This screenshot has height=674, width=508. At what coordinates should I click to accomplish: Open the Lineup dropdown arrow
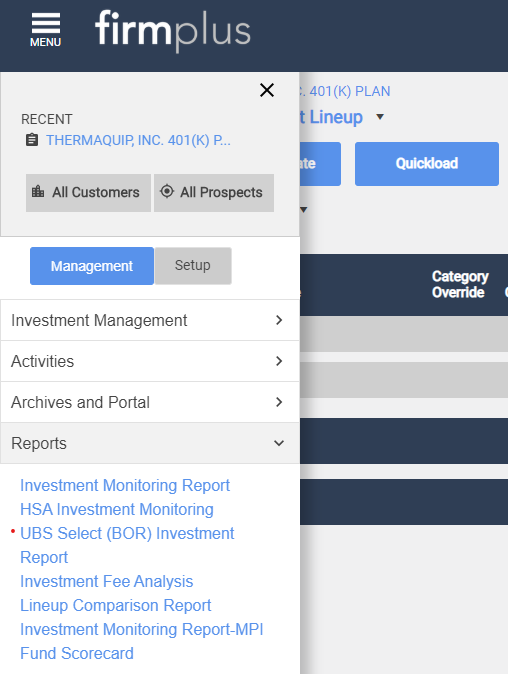coord(380,116)
